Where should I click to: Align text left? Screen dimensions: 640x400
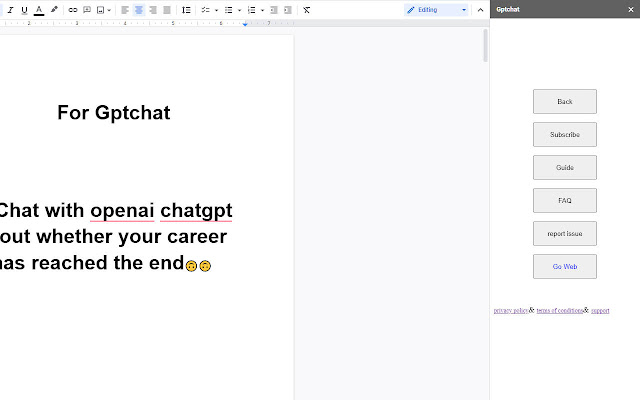[x=125, y=10]
